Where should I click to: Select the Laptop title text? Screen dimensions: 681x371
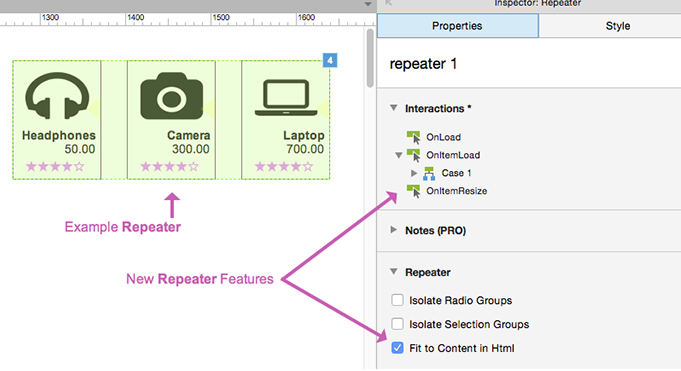(304, 136)
